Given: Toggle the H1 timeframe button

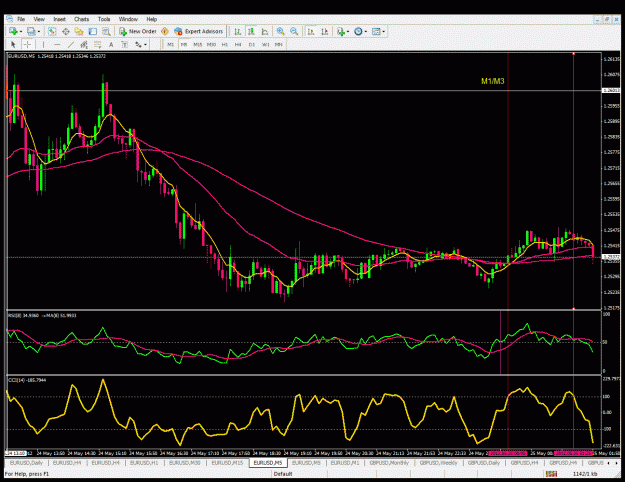Looking at the screenshot, I should pyautogui.click(x=225, y=44).
